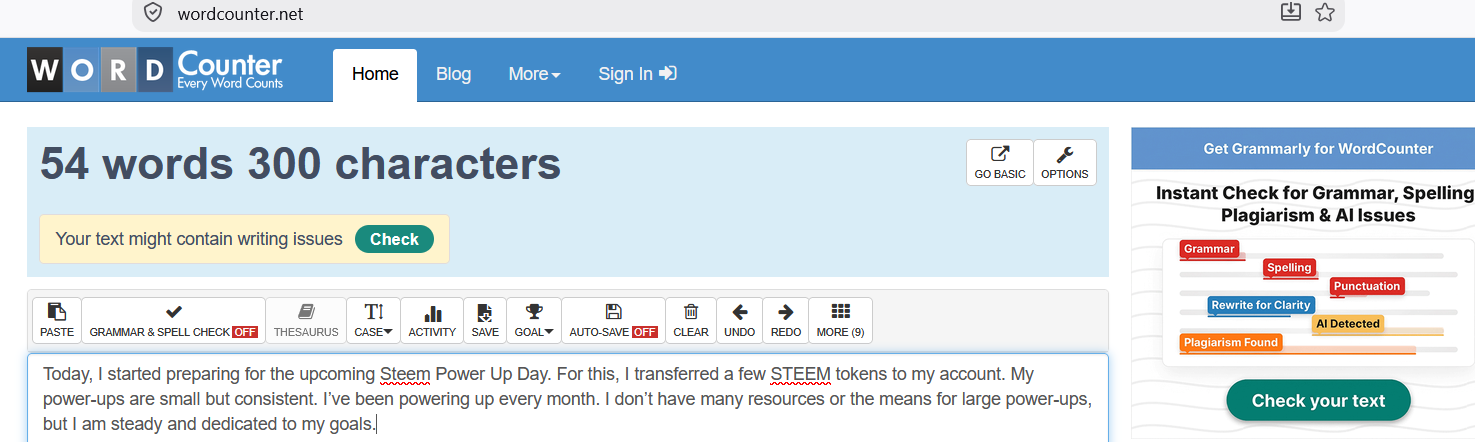Select the Home tab
The height and width of the screenshot is (442, 1475).
375,75
